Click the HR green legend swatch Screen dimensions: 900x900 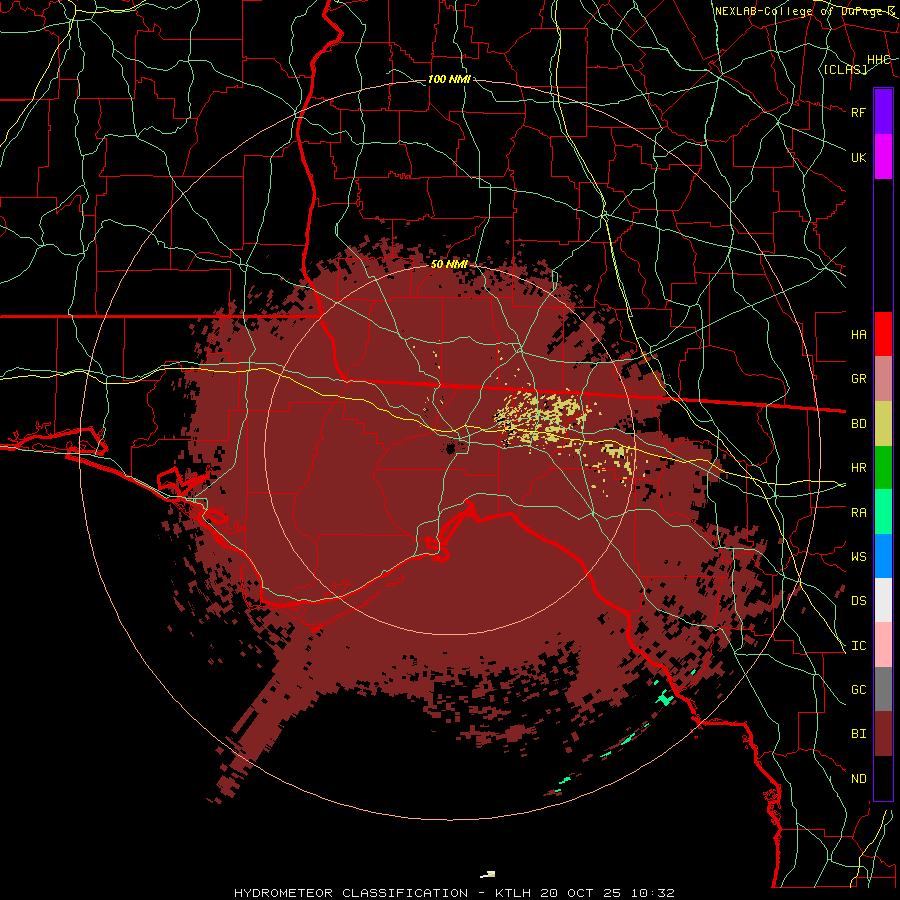point(883,467)
